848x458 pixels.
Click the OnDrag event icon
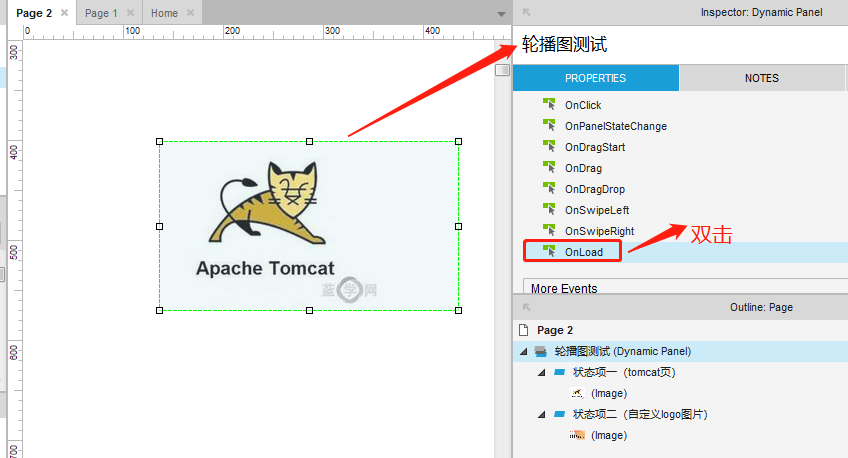(549, 167)
